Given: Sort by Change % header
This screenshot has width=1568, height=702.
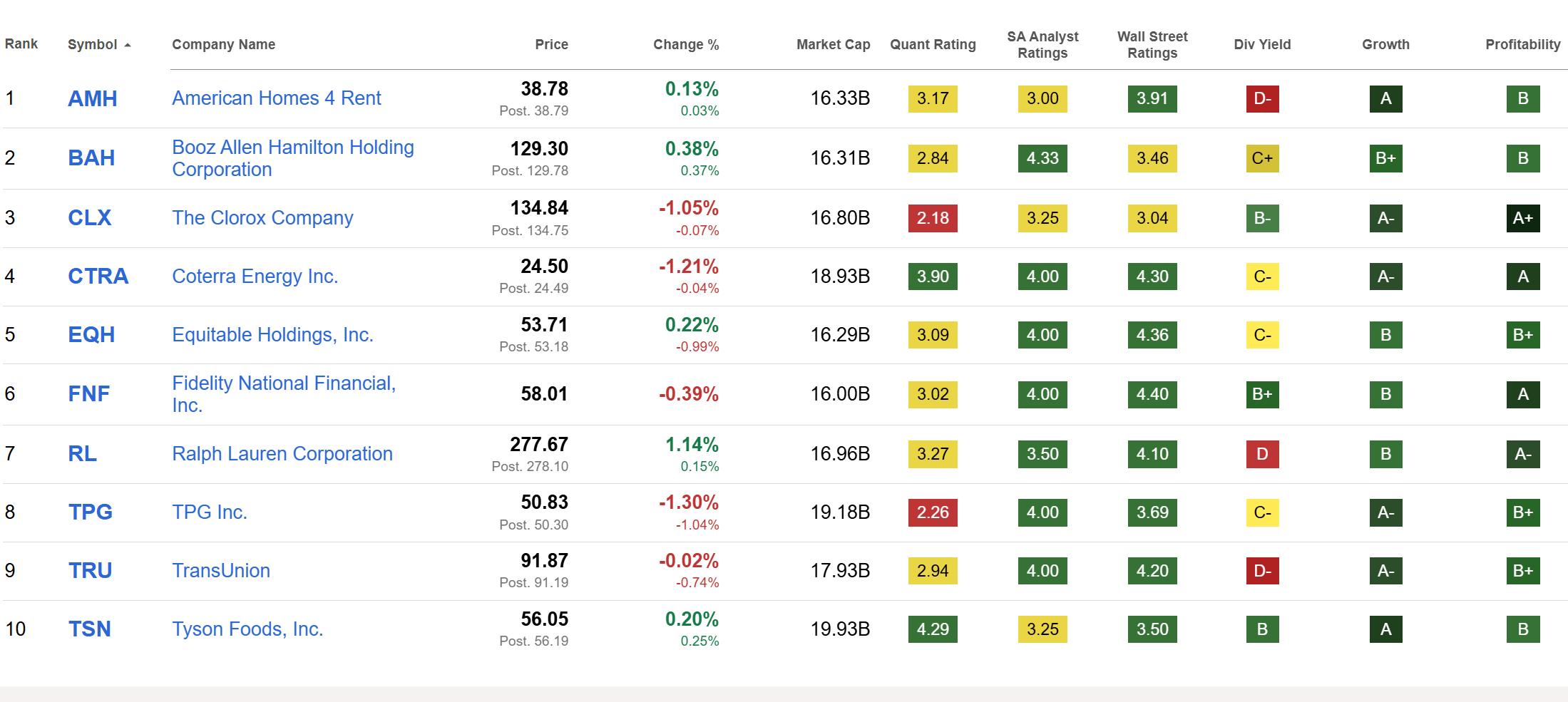Looking at the screenshot, I should point(686,44).
